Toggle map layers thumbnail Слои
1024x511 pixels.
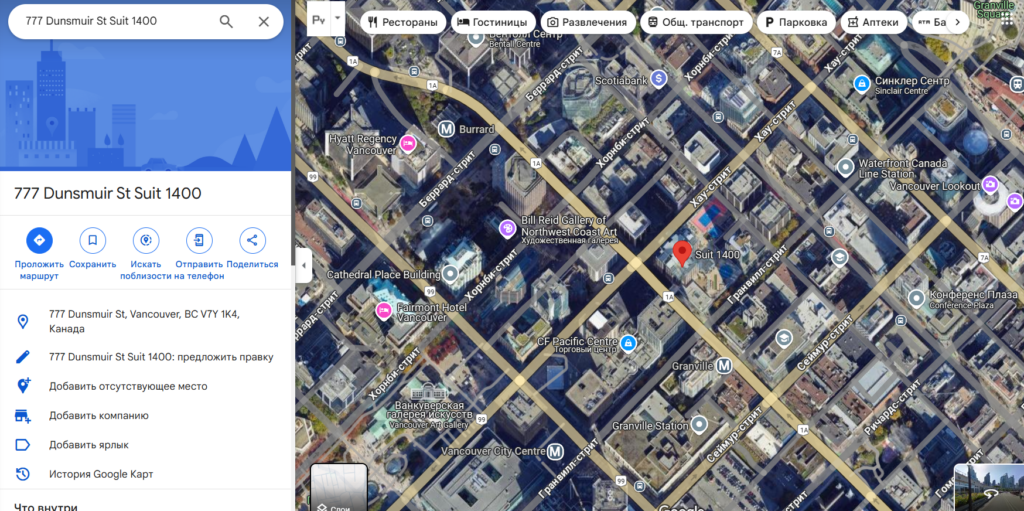point(338,489)
